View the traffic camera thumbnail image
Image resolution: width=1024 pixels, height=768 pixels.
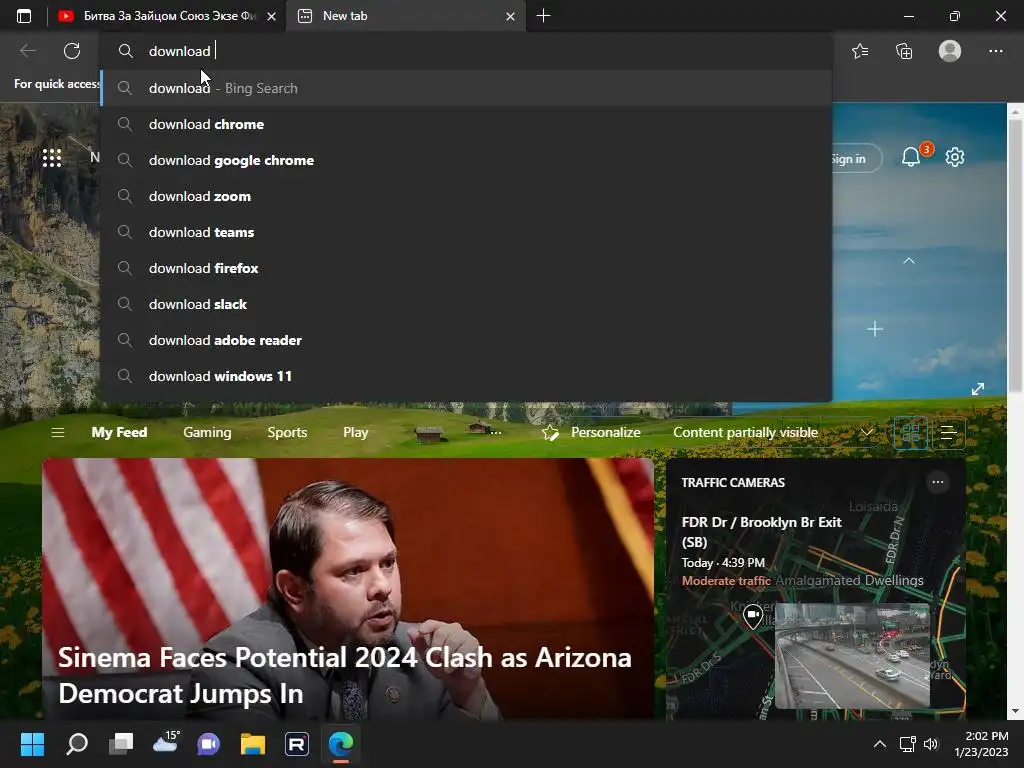click(852, 656)
